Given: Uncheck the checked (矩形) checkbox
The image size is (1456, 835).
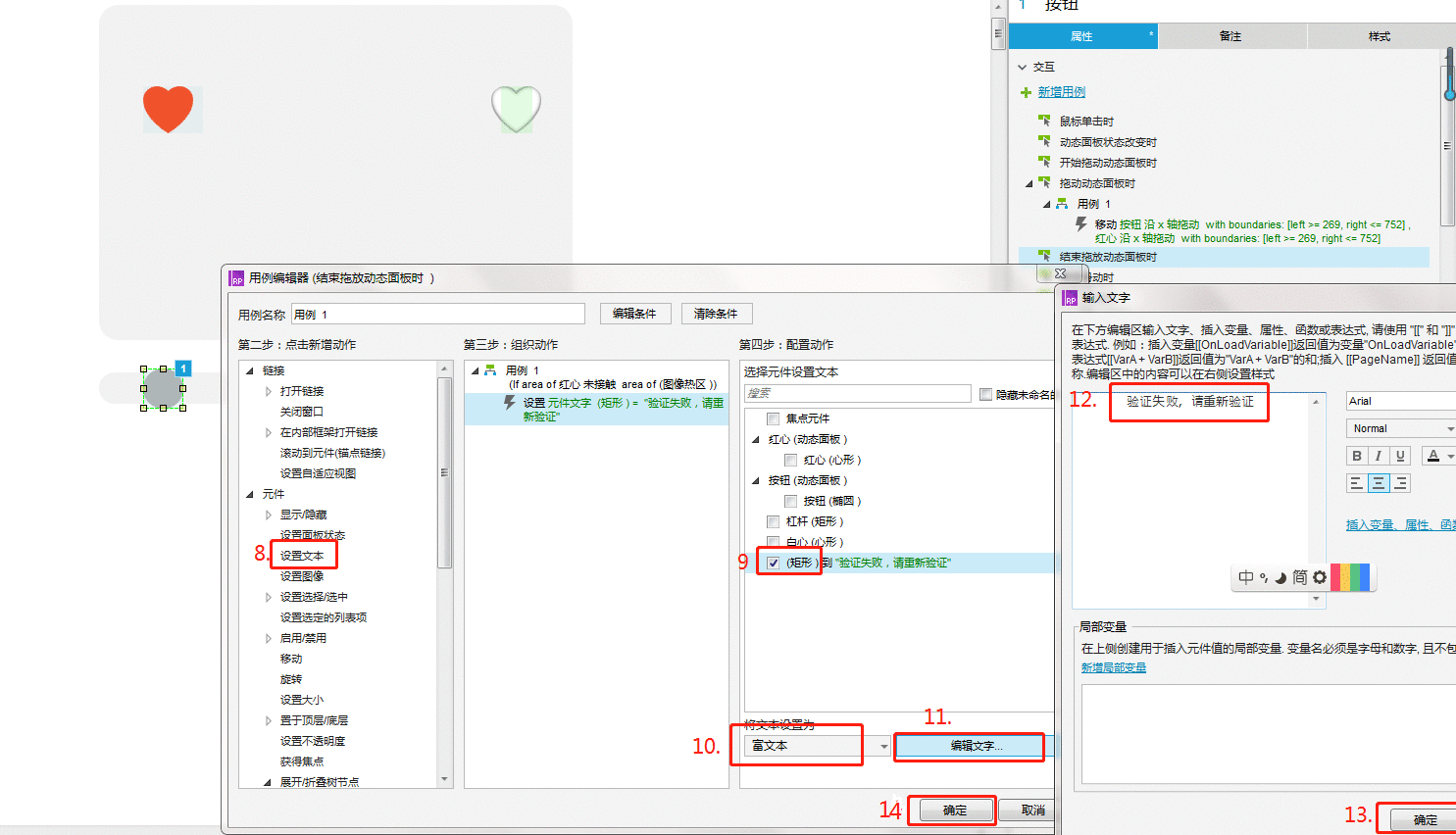Looking at the screenshot, I should click(x=774, y=563).
